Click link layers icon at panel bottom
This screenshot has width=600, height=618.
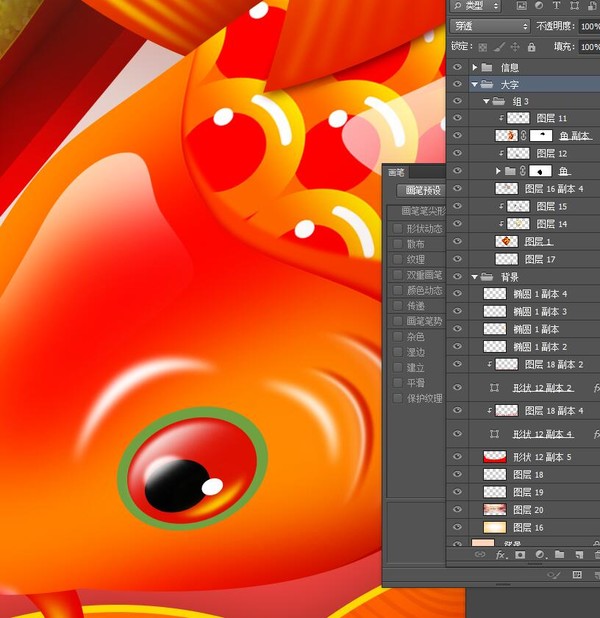pyautogui.click(x=480, y=554)
